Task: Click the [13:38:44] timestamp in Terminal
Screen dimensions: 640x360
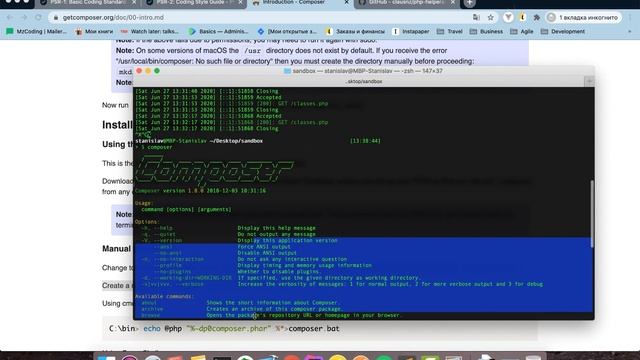Action: (365, 141)
